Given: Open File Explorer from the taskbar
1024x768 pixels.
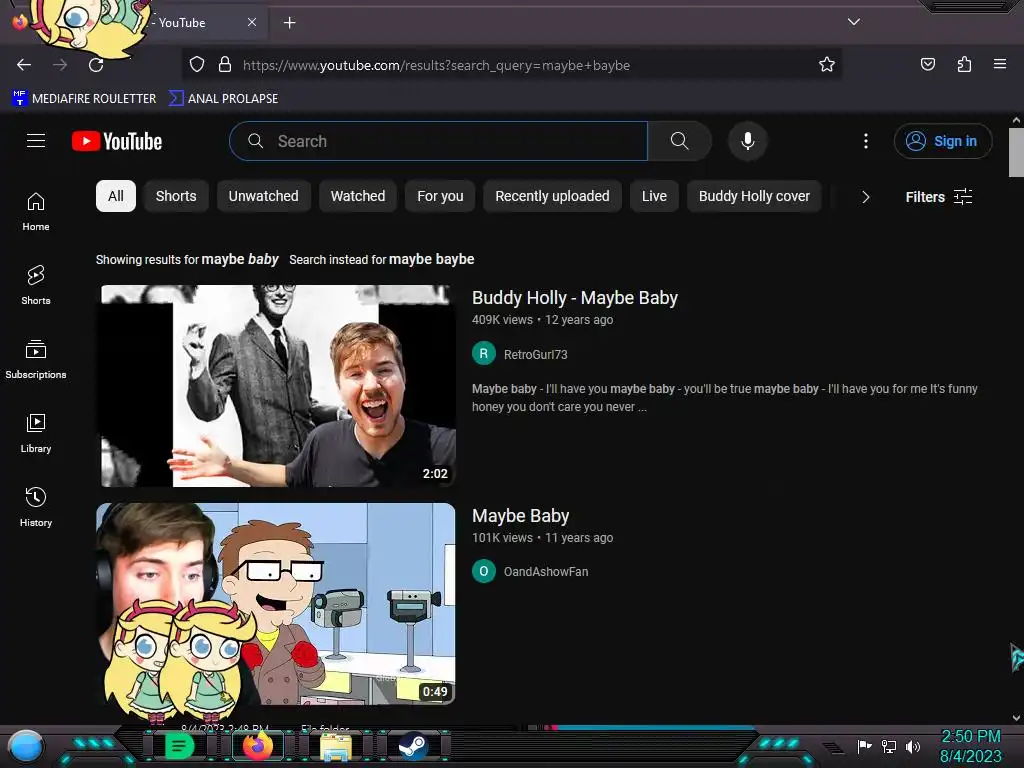Looking at the screenshot, I should [336, 746].
